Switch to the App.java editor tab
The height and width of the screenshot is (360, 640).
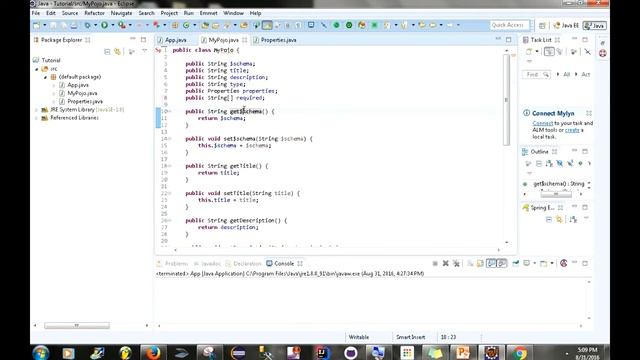point(176,40)
